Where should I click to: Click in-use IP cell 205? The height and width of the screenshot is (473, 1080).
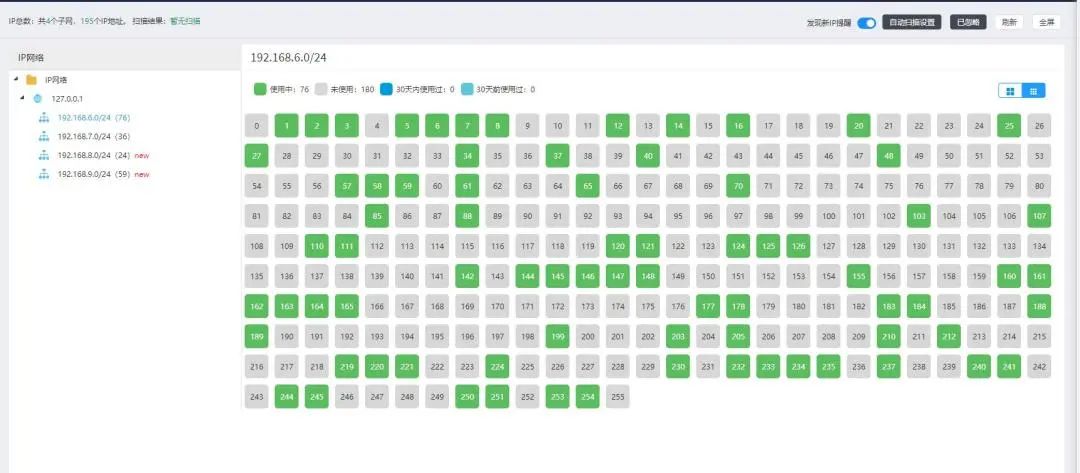click(738, 337)
